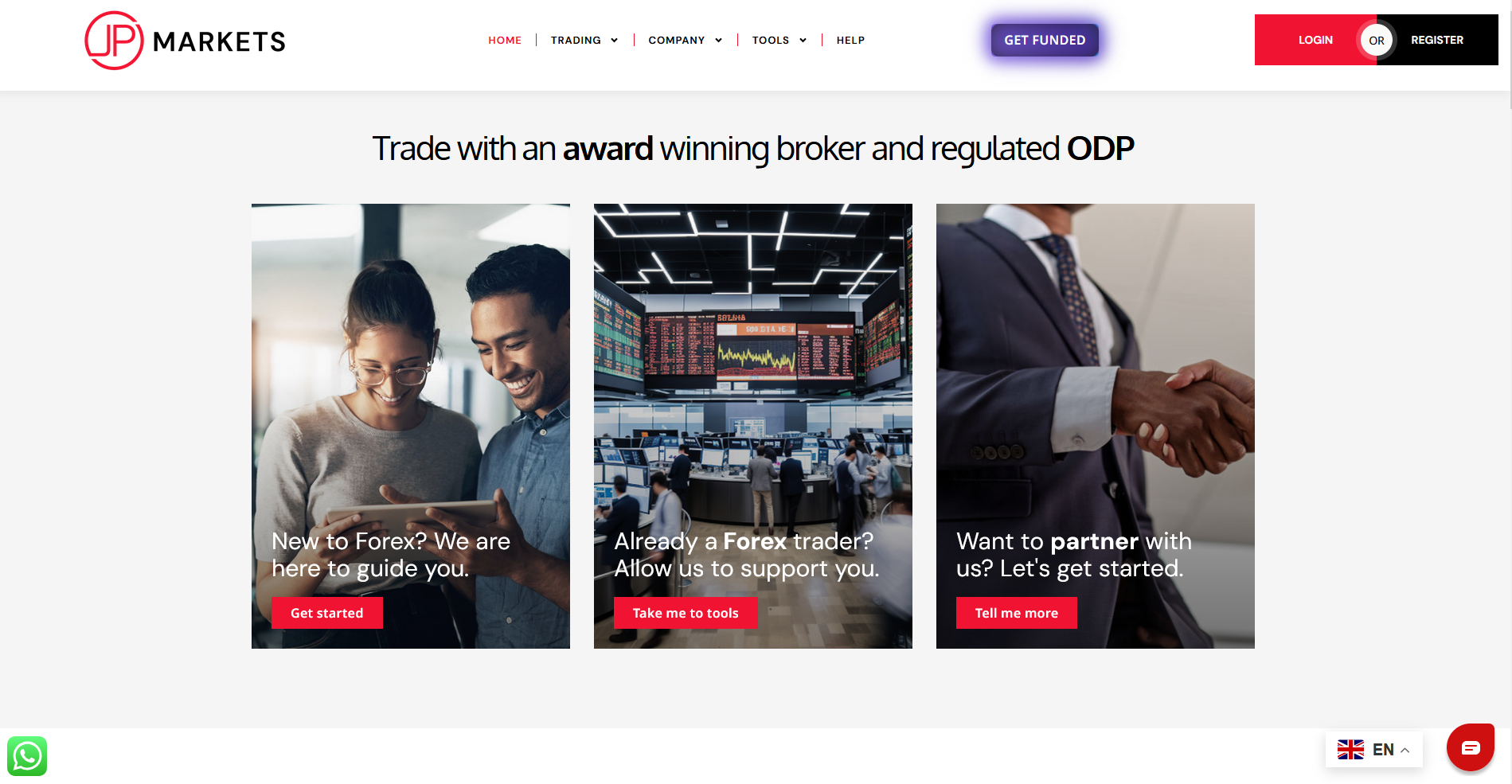Click the Register button
The height and width of the screenshot is (784, 1512).
tap(1437, 40)
